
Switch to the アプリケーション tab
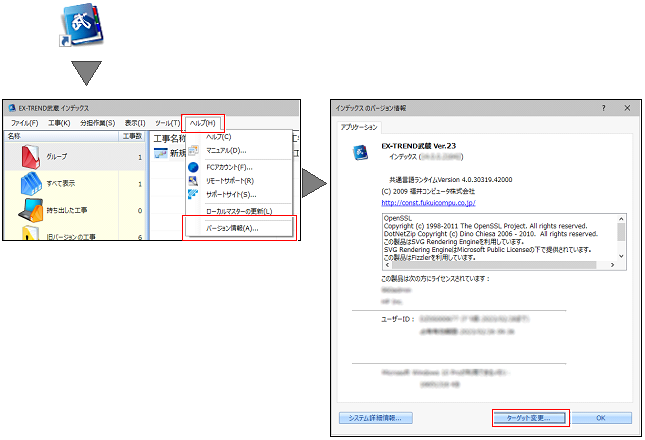[x=359, y=127]
